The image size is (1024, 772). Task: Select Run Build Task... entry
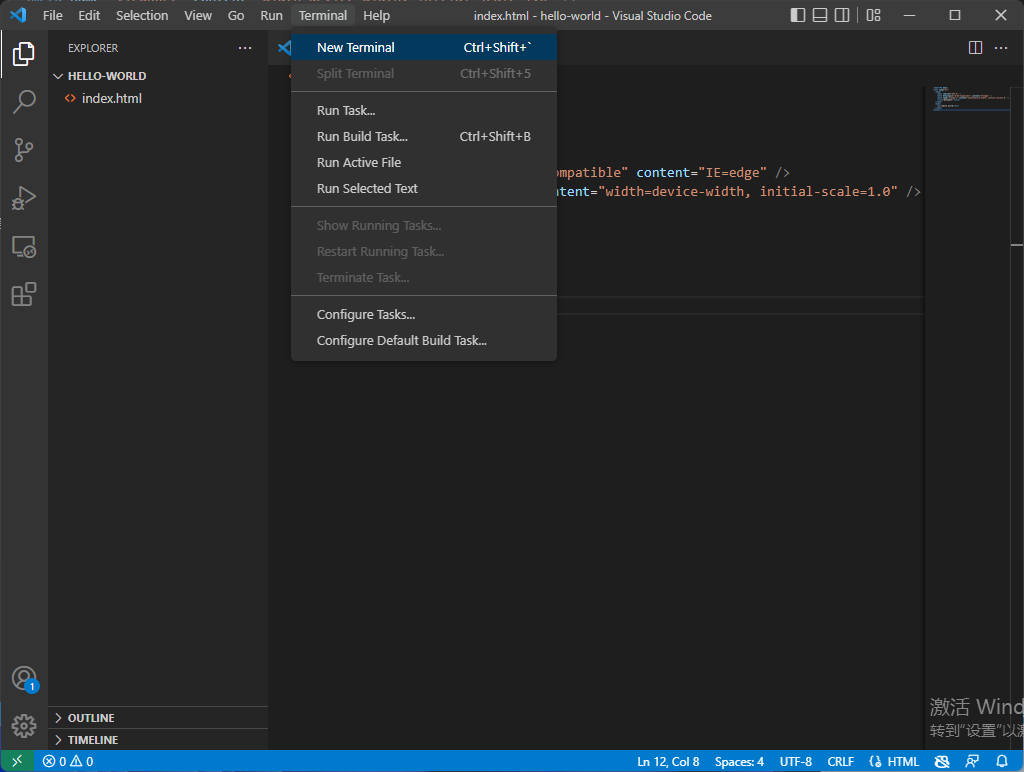424,137
